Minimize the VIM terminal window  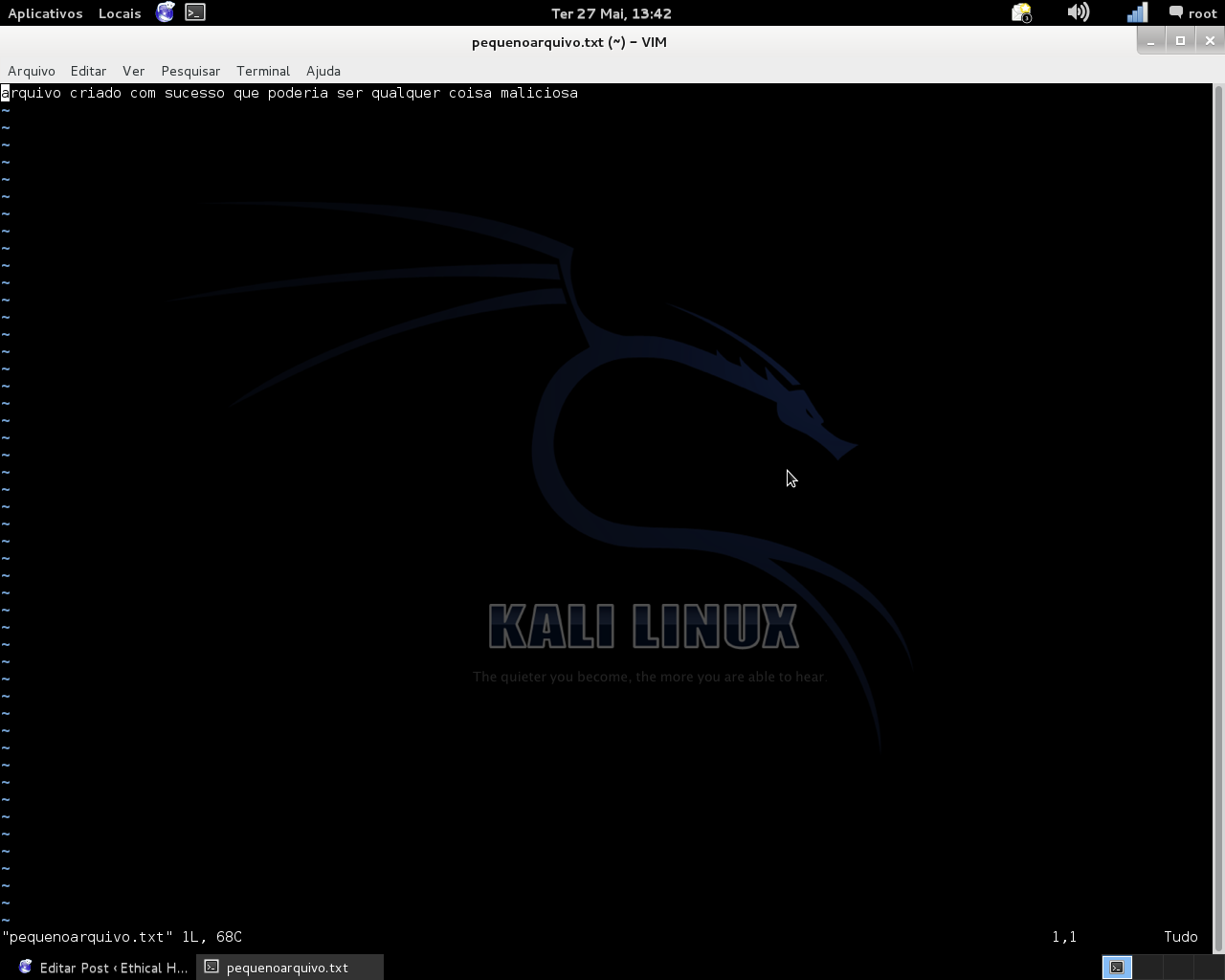pos(1151,40)
